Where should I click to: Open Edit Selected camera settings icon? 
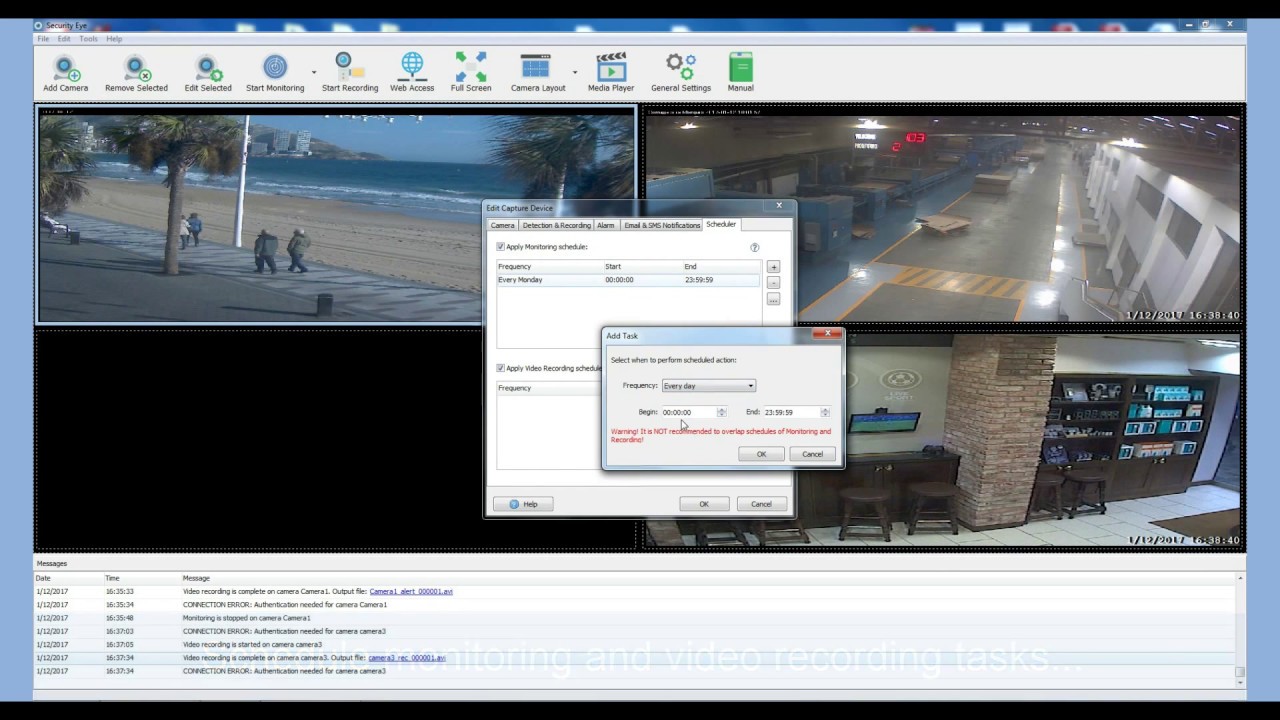(x=208, y=68)
